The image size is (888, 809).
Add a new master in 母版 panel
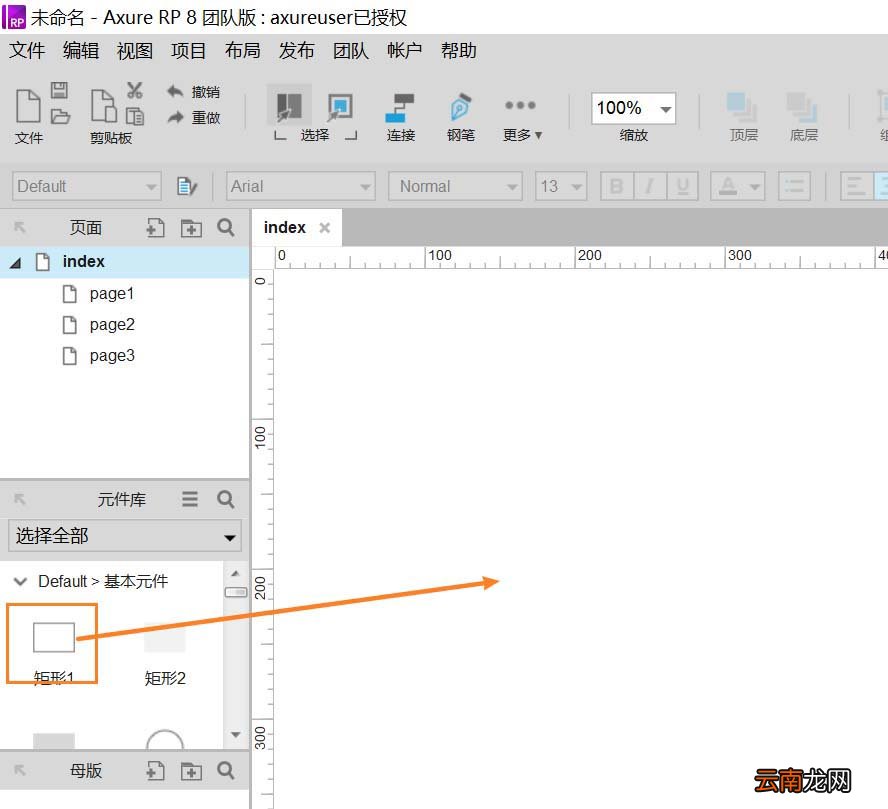155,771
